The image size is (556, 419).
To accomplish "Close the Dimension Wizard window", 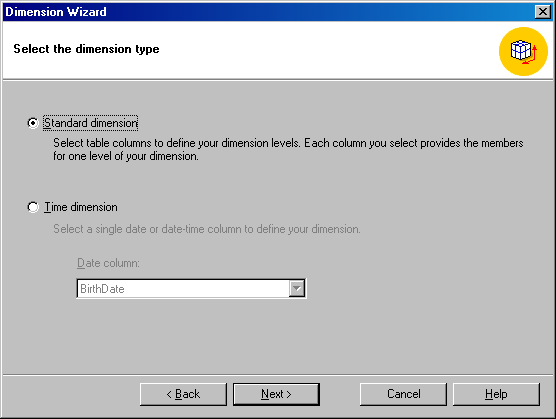I will [543, 12].
